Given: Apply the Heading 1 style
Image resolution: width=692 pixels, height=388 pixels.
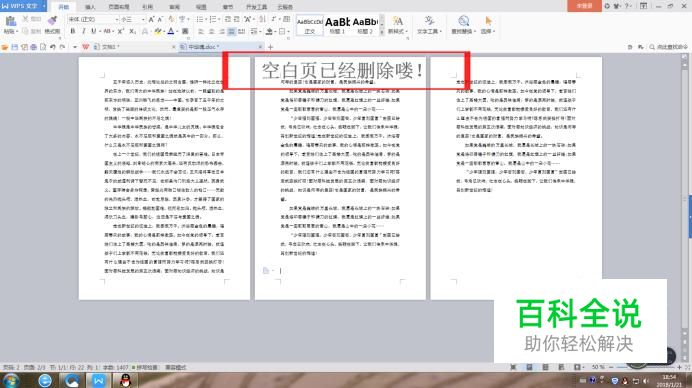Looking at the screenshot, I should coord(337,26).
